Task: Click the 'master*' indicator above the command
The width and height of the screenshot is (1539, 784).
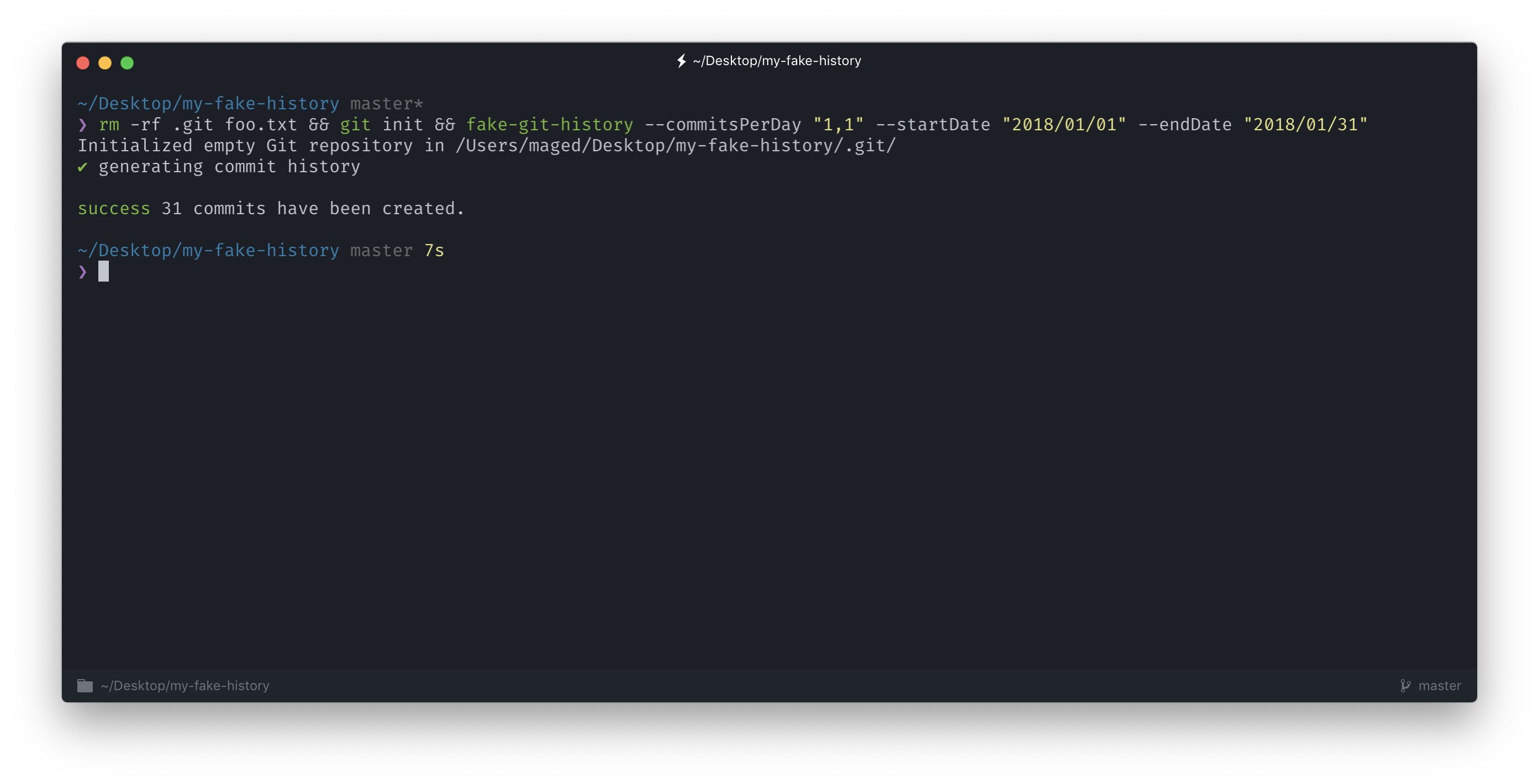Action: pyautogui.click(x=386, y=103)
